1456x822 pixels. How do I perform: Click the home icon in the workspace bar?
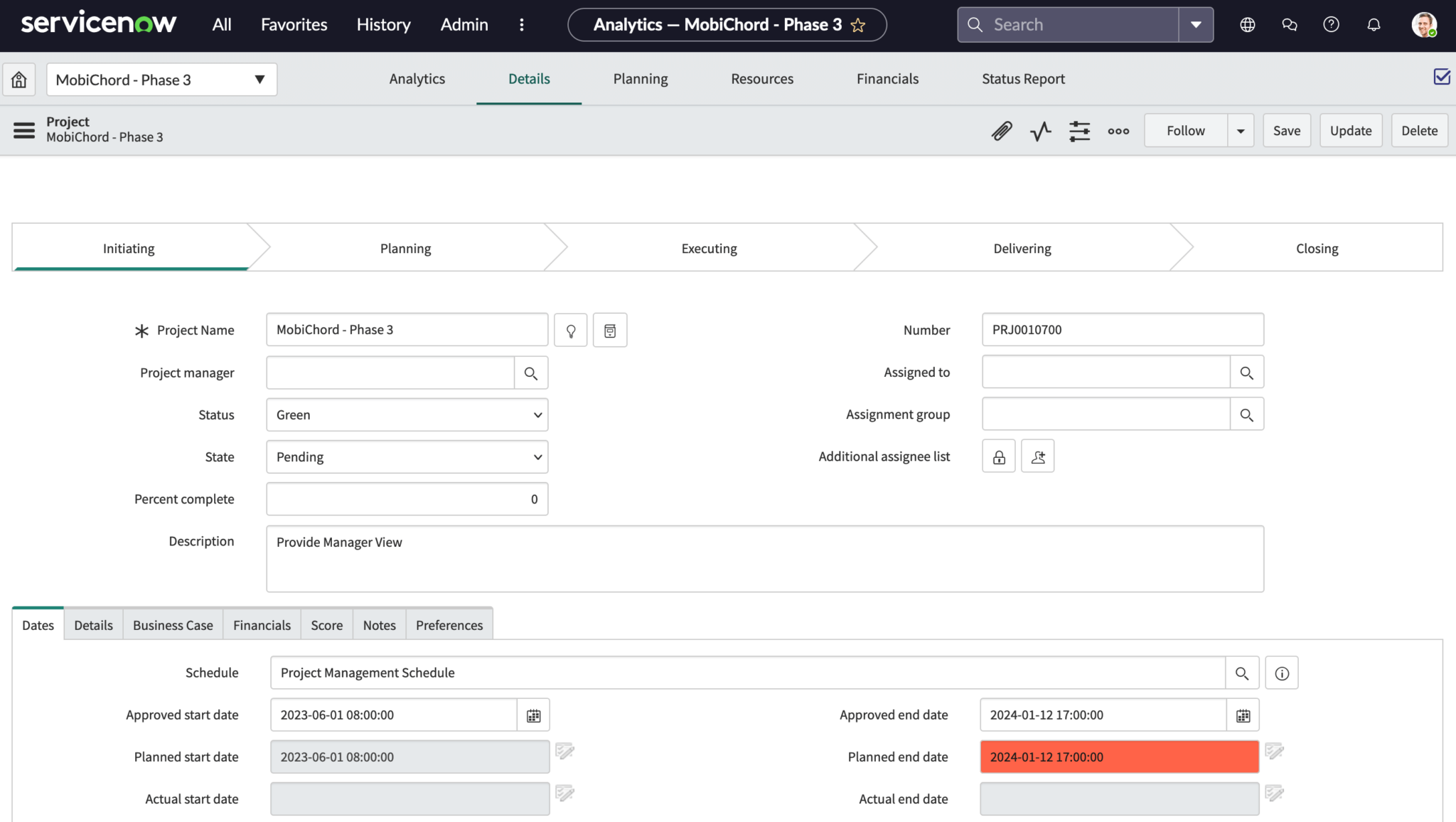coord(19,80)
